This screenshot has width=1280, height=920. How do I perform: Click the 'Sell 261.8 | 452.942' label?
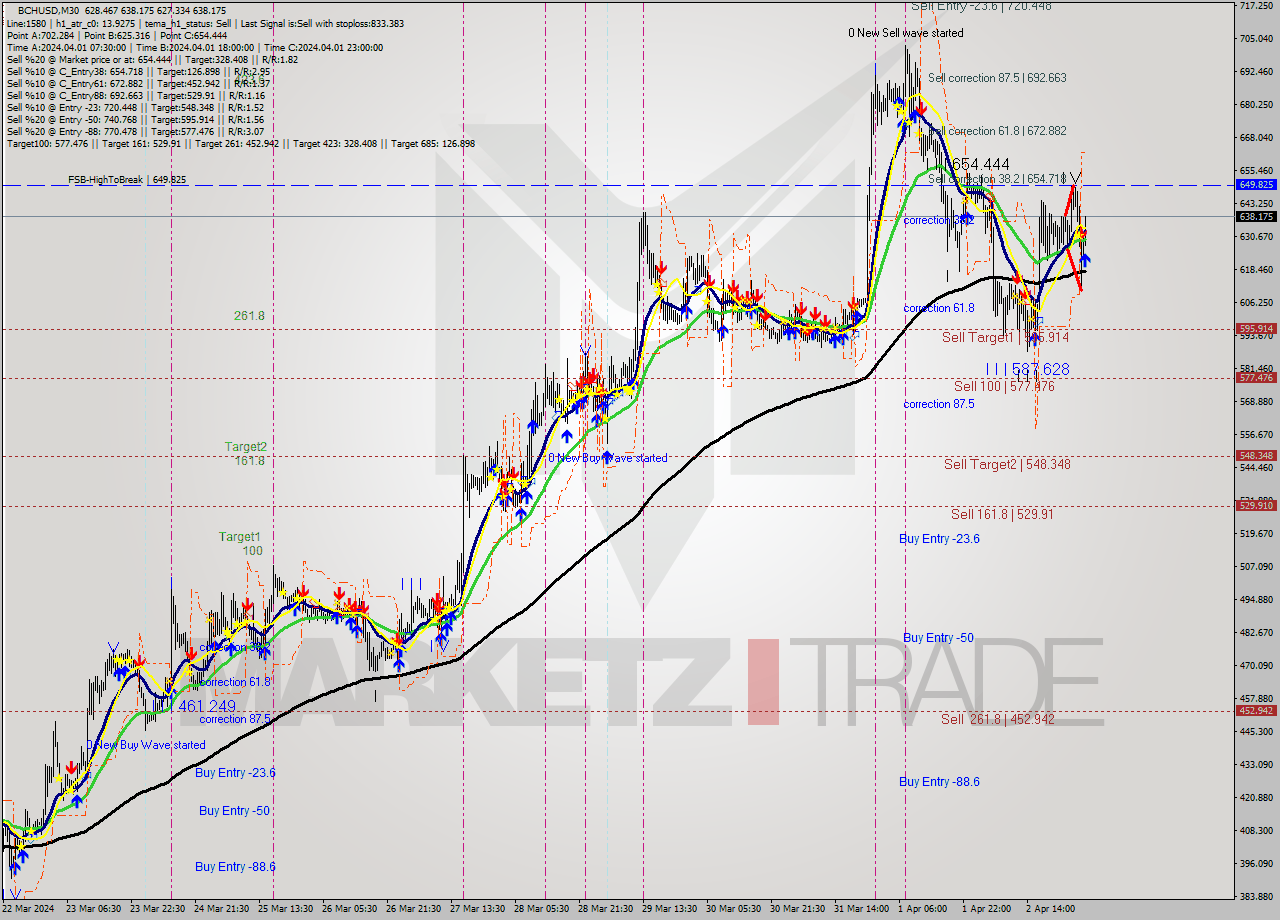point(998,719)
